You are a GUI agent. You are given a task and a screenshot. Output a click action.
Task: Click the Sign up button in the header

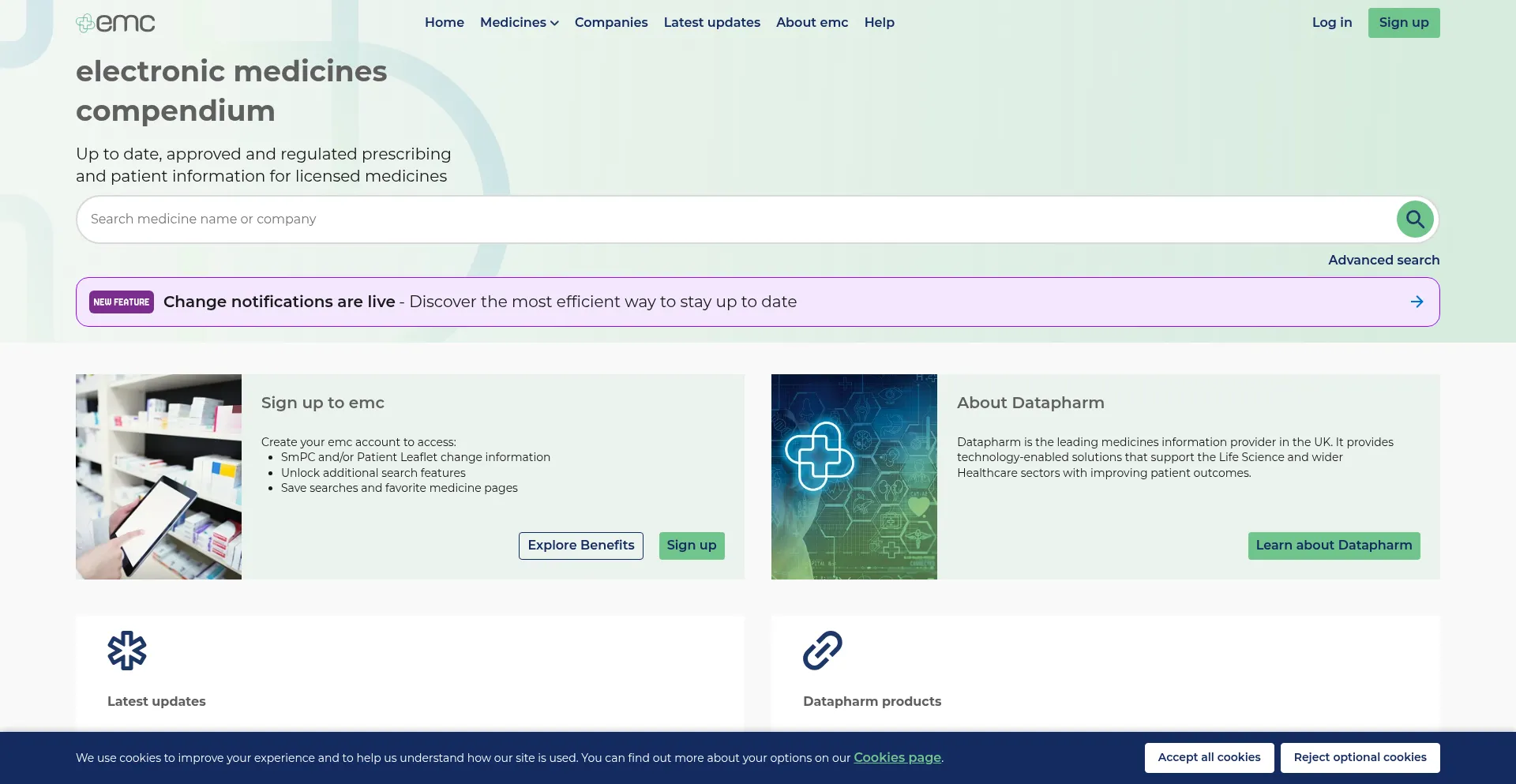click(1404, 23)
